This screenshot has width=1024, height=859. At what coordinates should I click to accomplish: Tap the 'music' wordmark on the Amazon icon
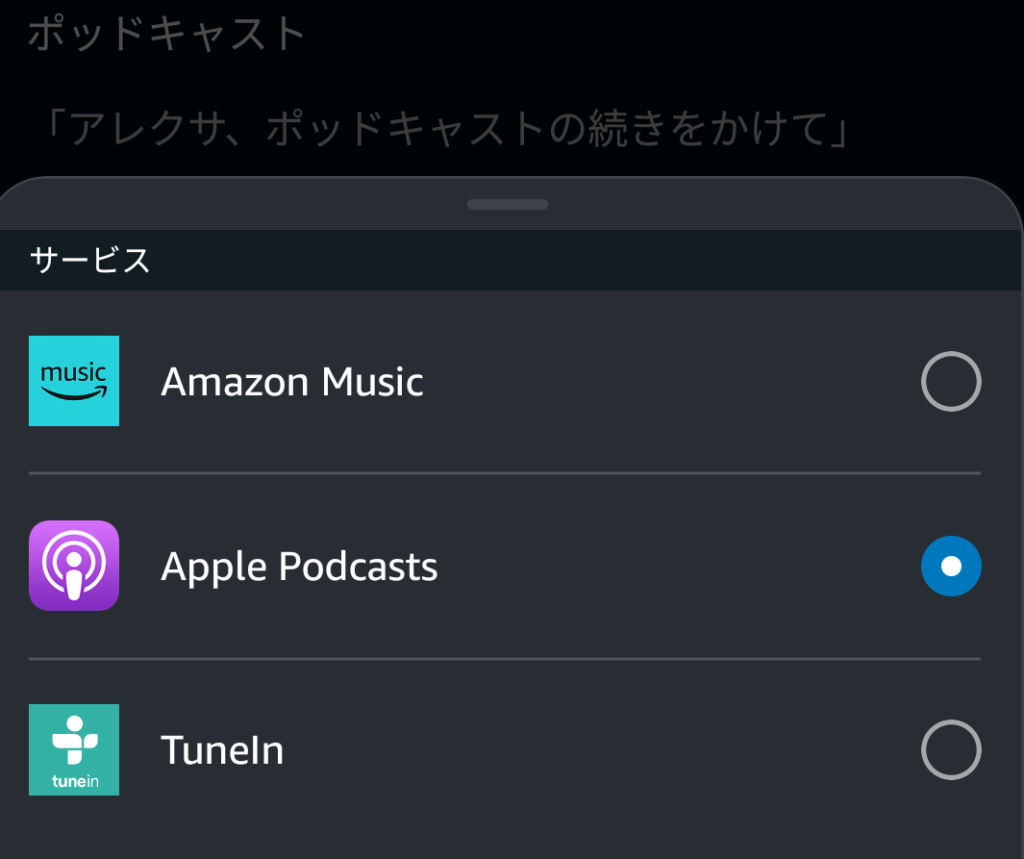coord(73,373)
